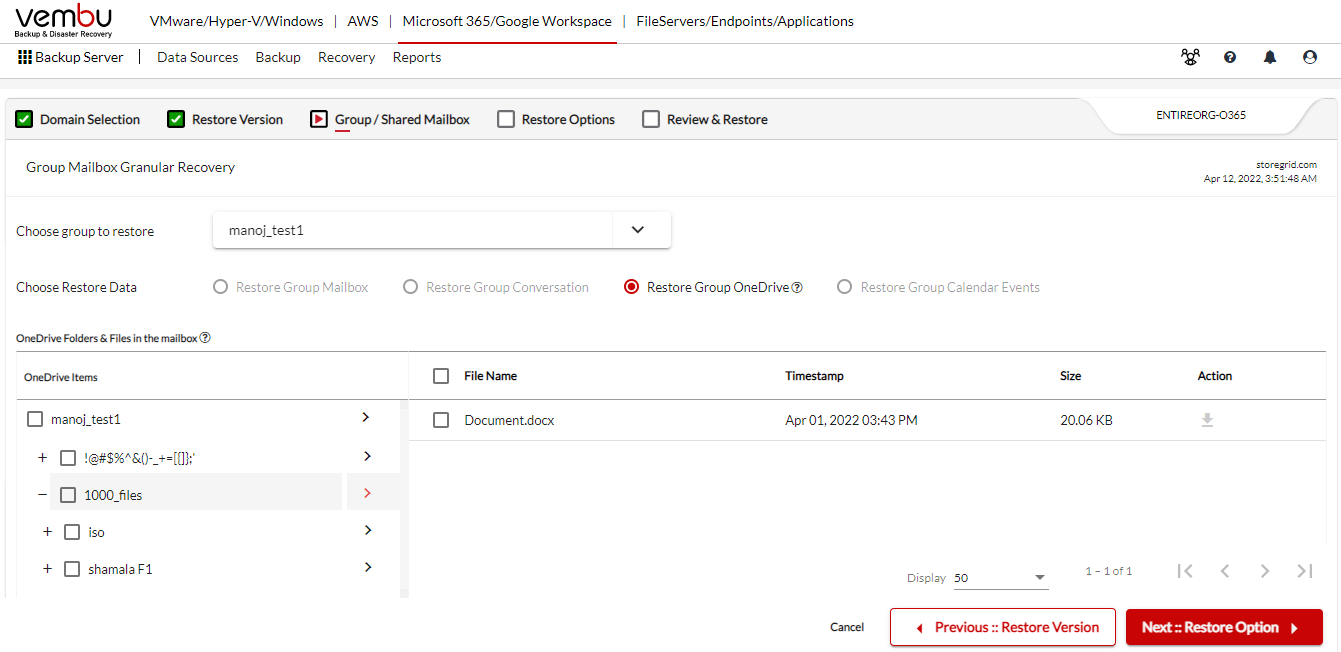1341x652 pixels.
Task: Tick the select-all File Name header checkbox
Action: click(x=441, y=376)
